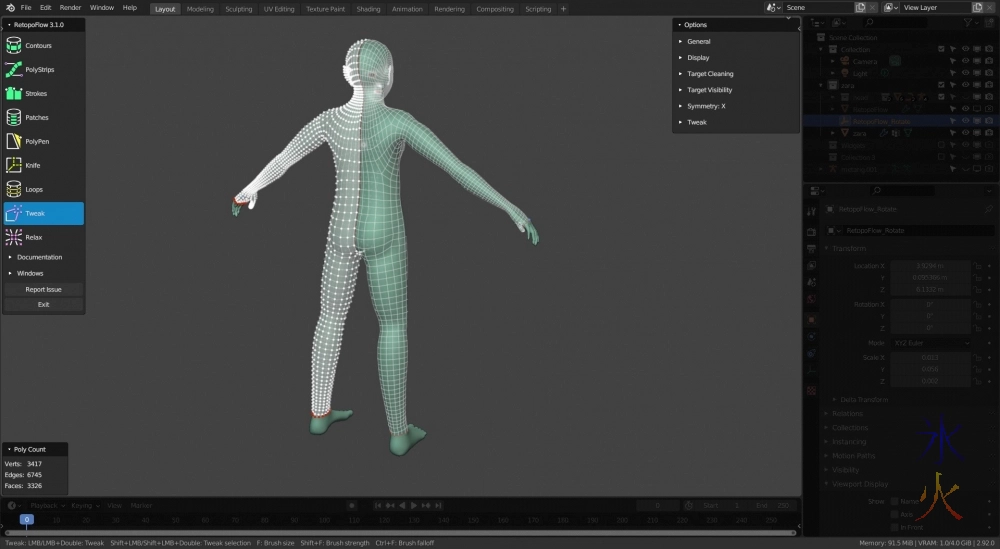
Task: Expand the Documentation section
Action: pos(39,257)
